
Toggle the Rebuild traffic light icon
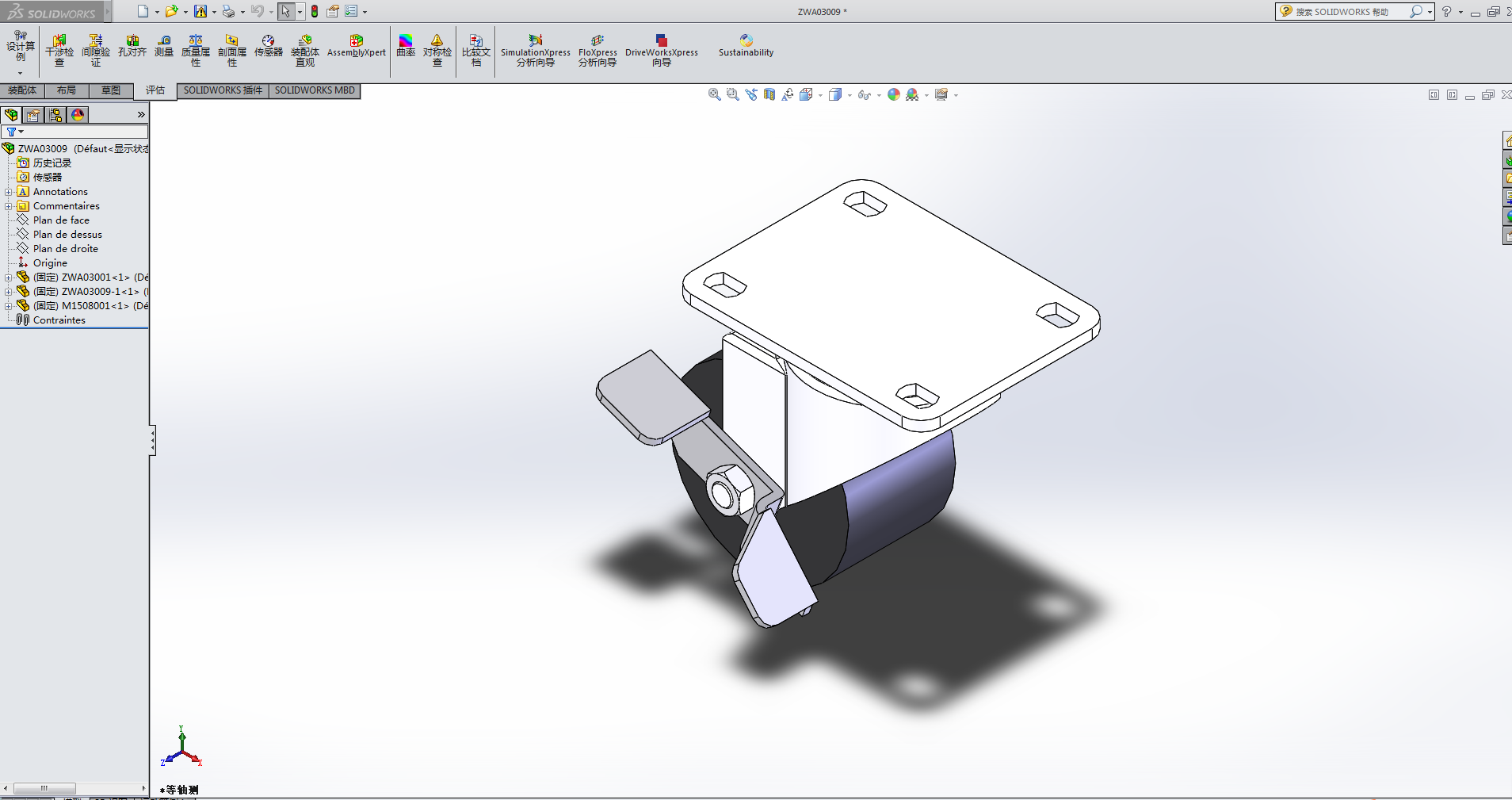coord(315,11)
